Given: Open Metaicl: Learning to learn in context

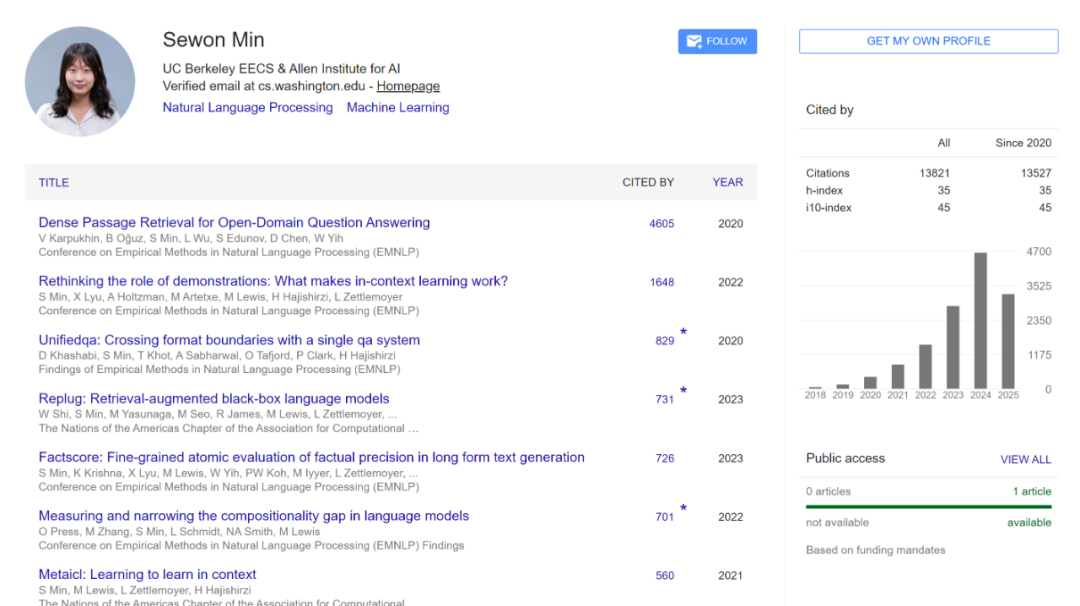Looking at the screenshot, I should point(147,574).
